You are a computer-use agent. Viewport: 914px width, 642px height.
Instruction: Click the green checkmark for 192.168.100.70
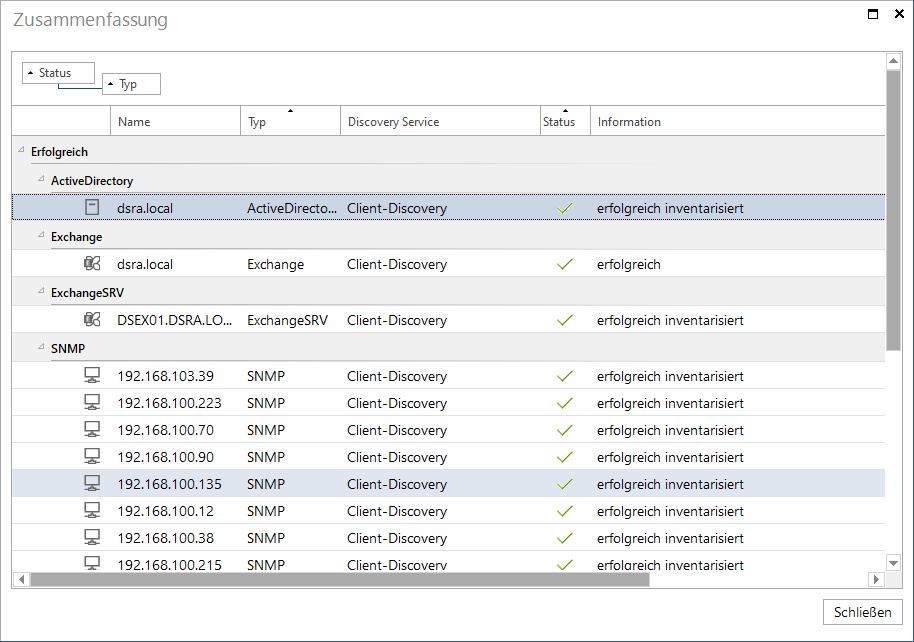coord(564,430)
